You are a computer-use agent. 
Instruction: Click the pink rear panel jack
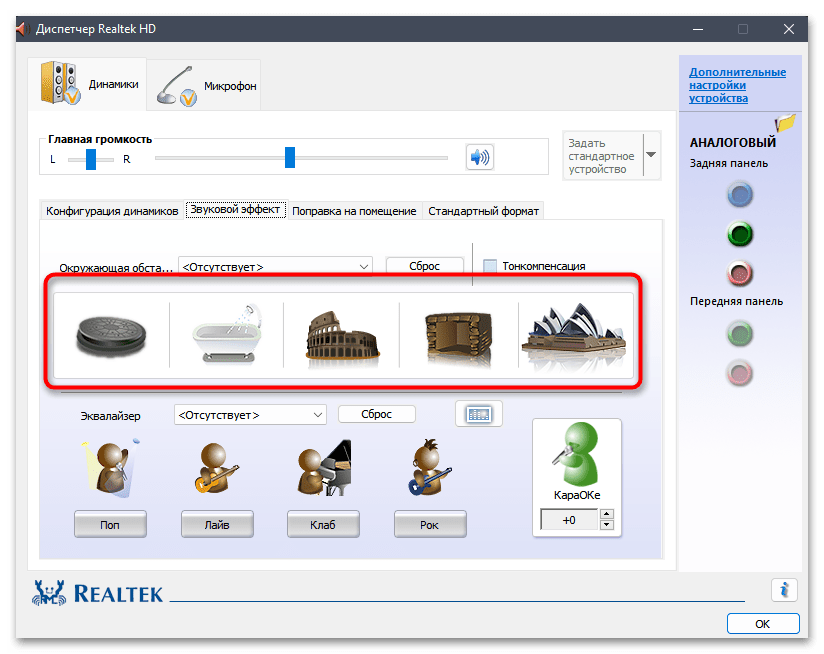click(740, 273)
